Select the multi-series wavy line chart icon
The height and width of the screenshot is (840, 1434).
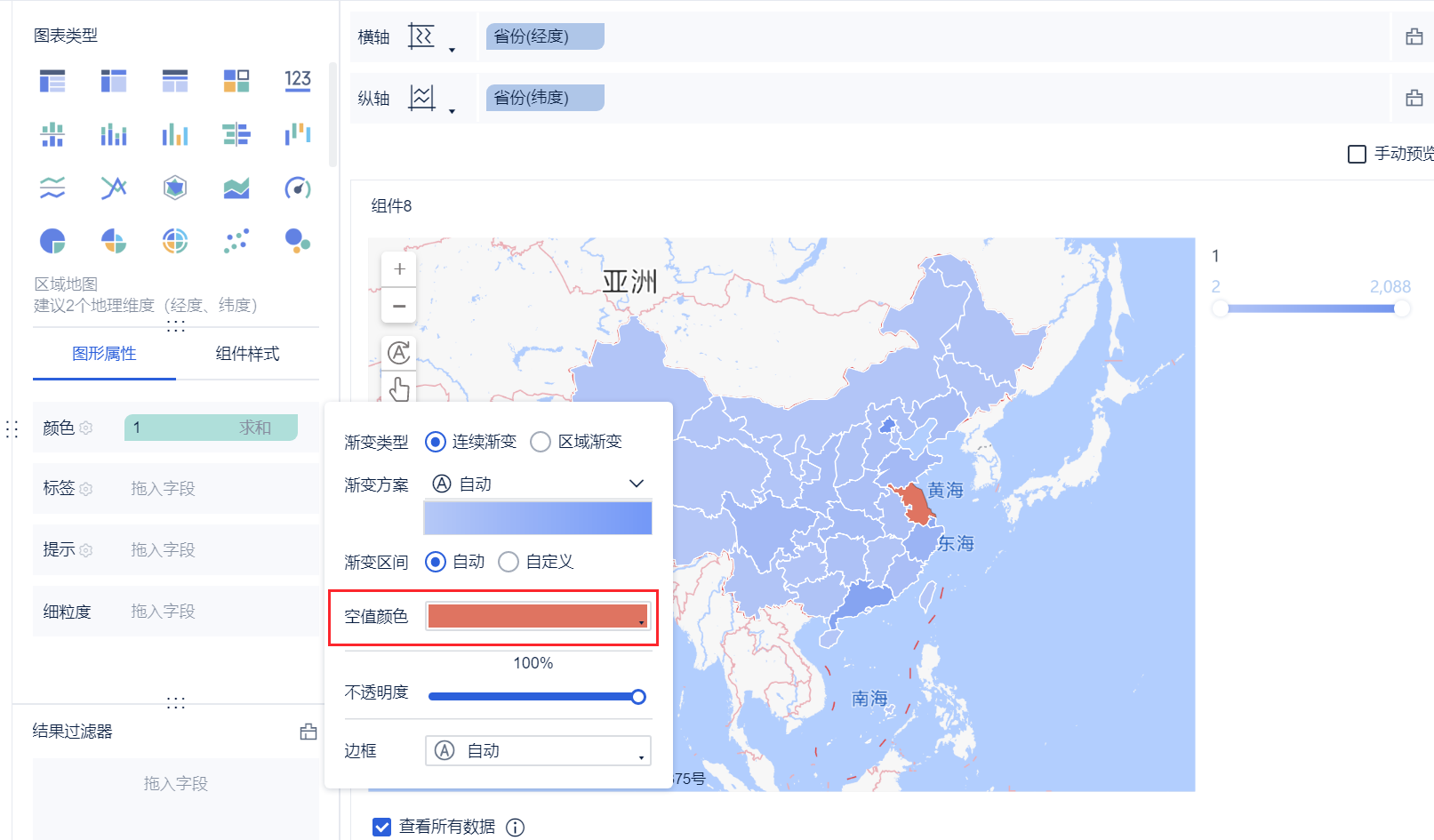coord(52,188)
